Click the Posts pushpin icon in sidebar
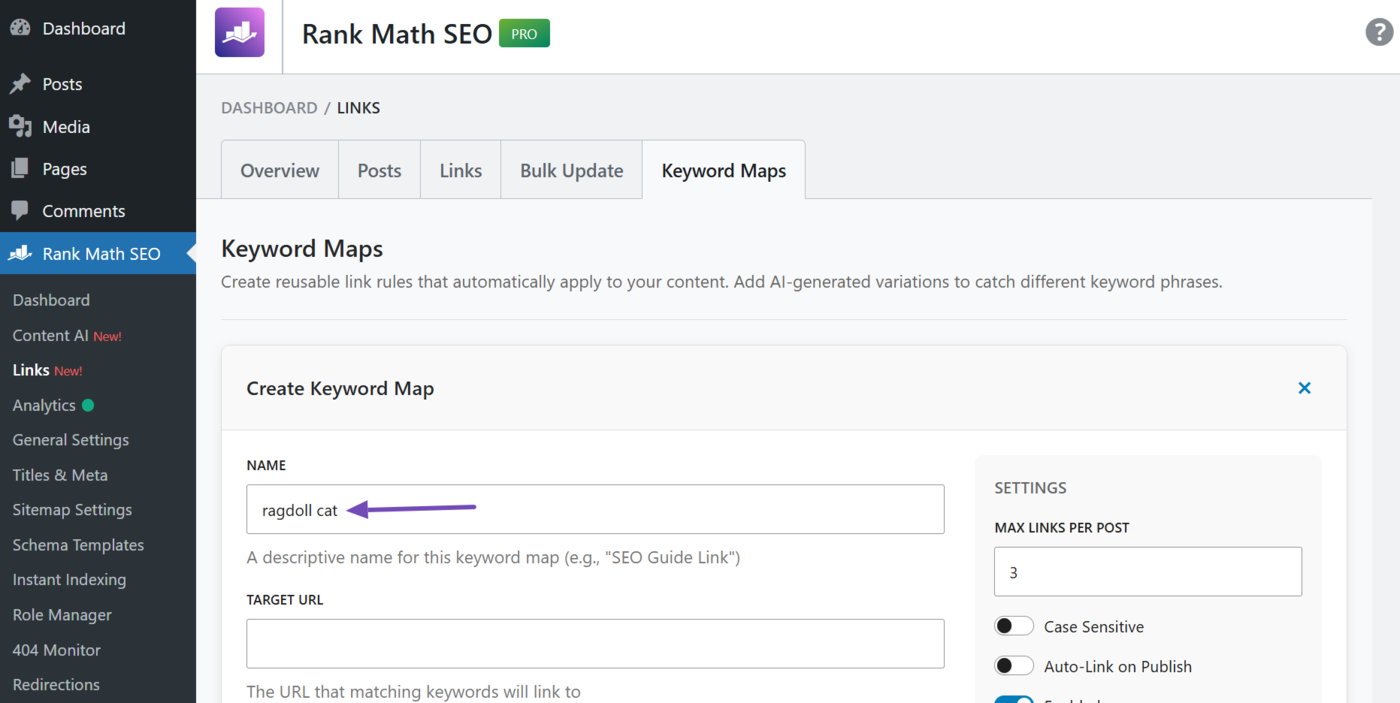This screenshot has width=1400, height=703. (20, 84)
